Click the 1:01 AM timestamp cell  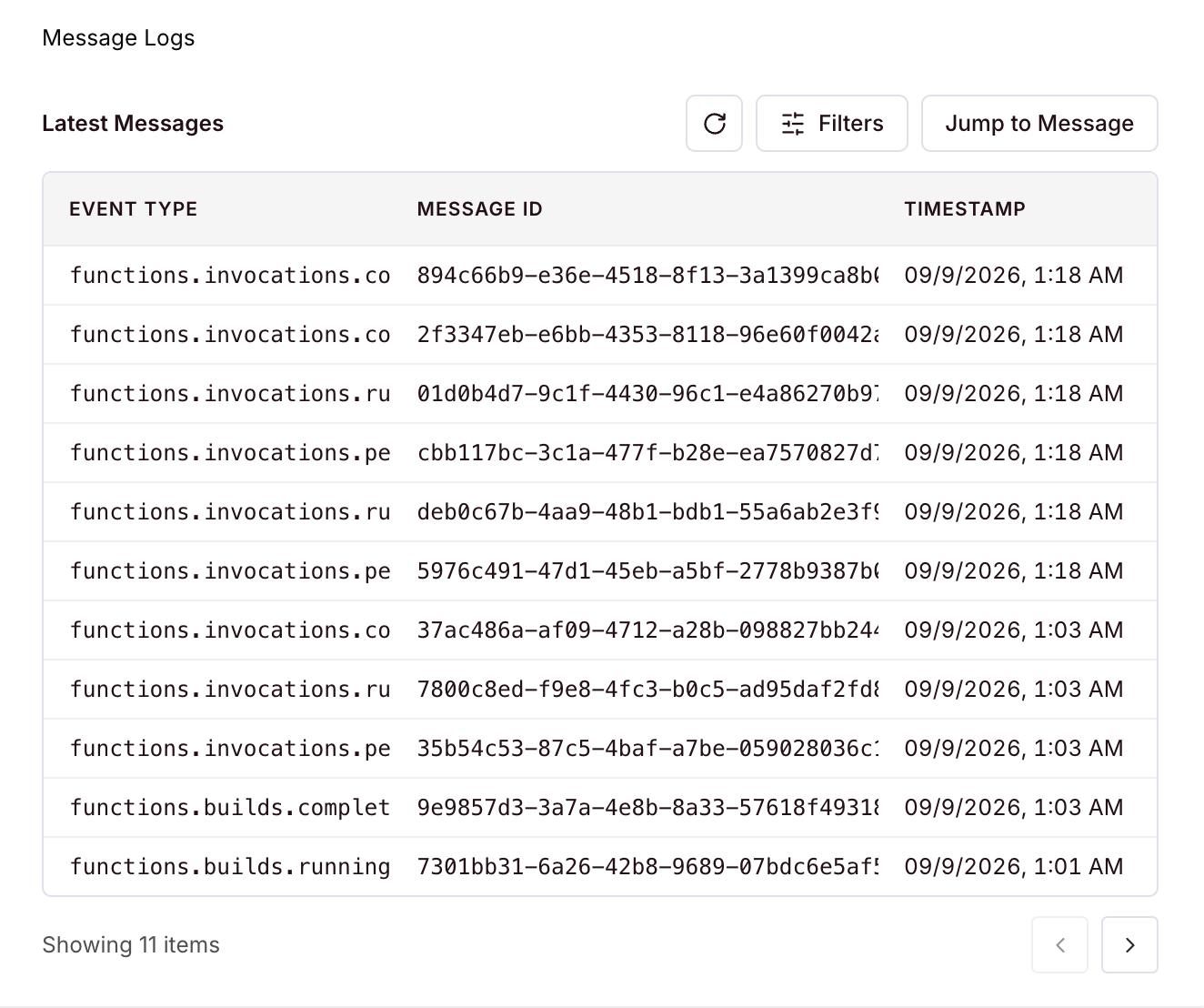(x=1014, y=866)
